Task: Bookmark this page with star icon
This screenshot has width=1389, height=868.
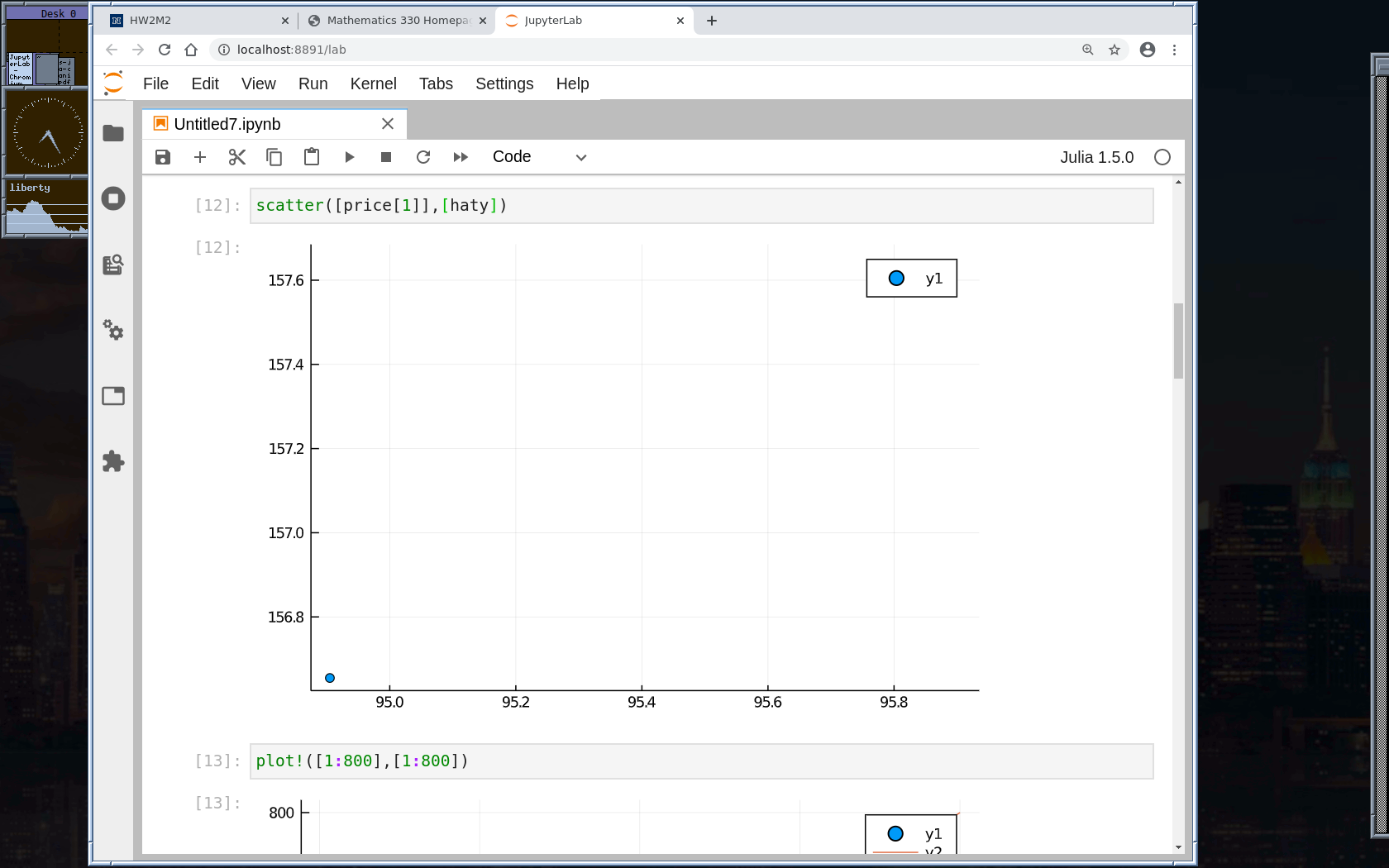Action: point(1115,50)
